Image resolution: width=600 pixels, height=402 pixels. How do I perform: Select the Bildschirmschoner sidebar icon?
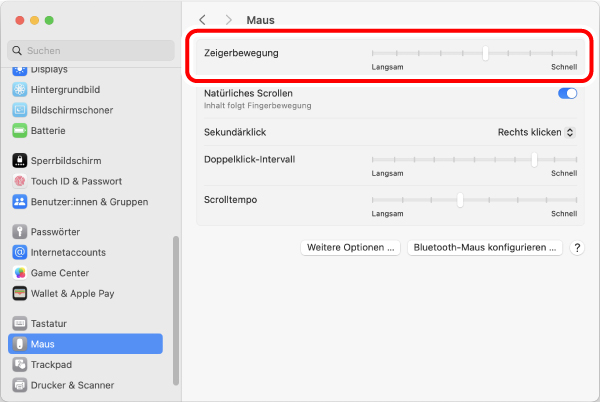[x=20, y=110]
